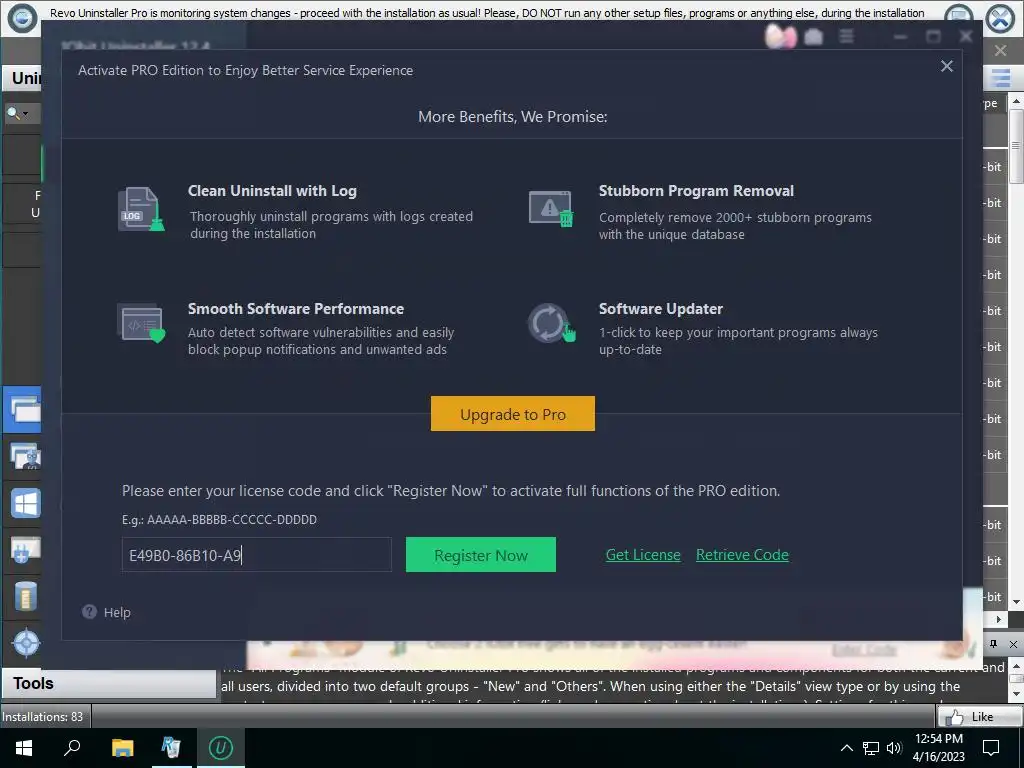Expand the Revo Tools panel header
Image resolution: width=1024 pixels, height=768 pixels.
(108, 683)
